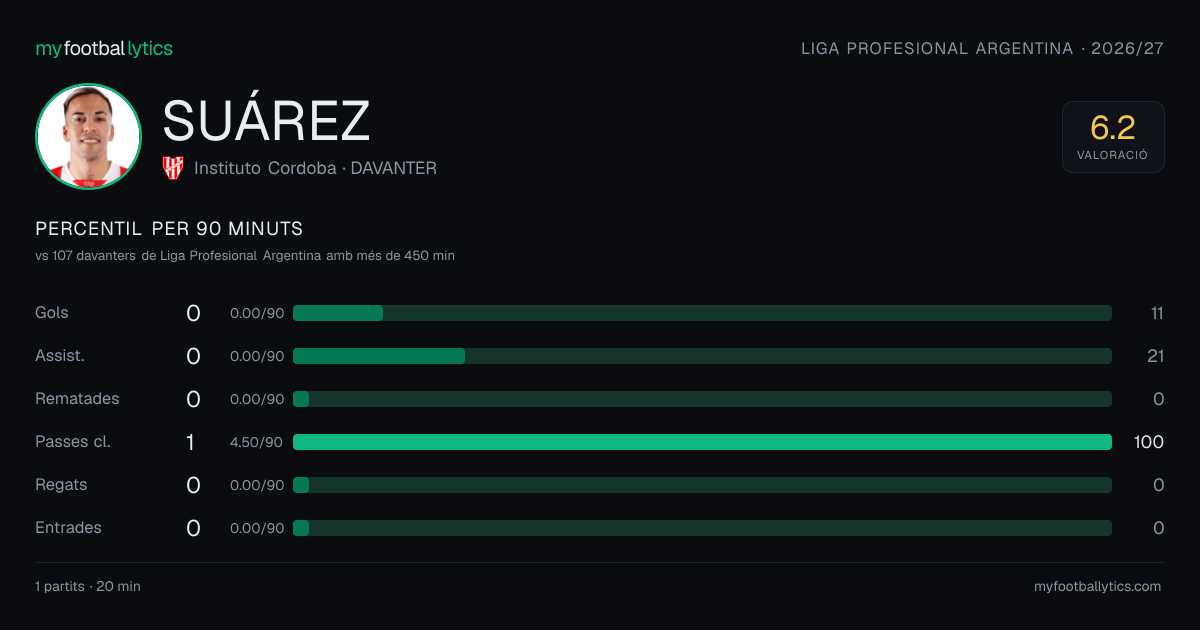Screen dimensions: 1200x630
Task: Click the 100 percentile number
Action: tap(1149, 442)
